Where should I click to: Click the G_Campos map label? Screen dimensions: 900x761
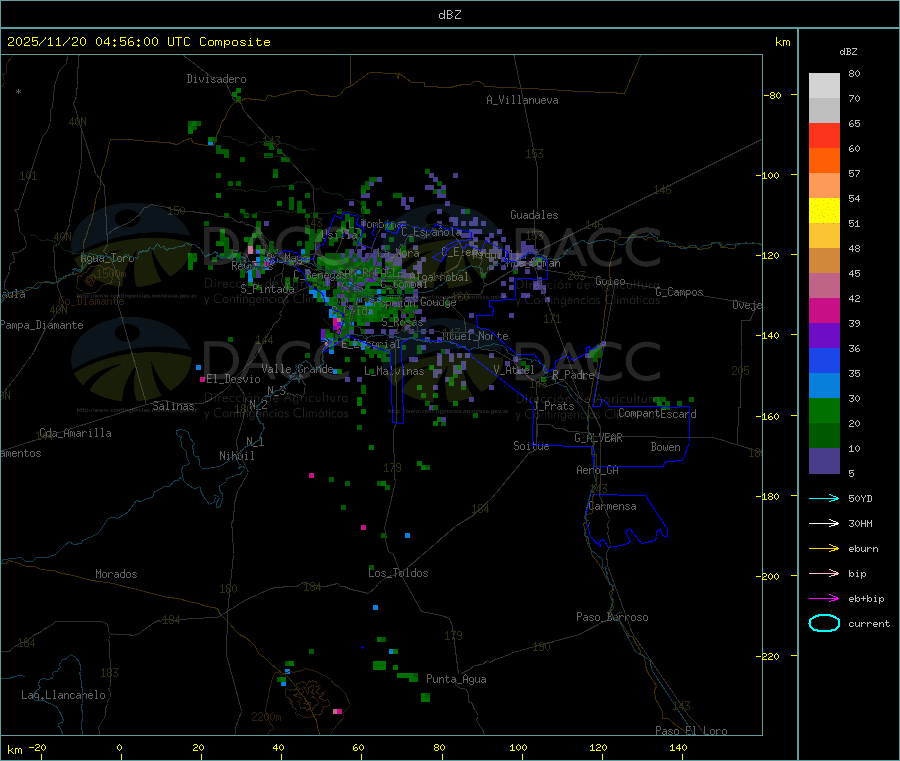(680, 292)
